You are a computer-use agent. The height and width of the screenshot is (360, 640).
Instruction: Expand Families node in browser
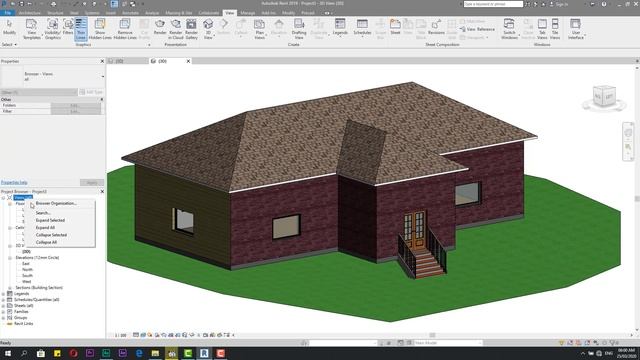click(x=4, y=311)
